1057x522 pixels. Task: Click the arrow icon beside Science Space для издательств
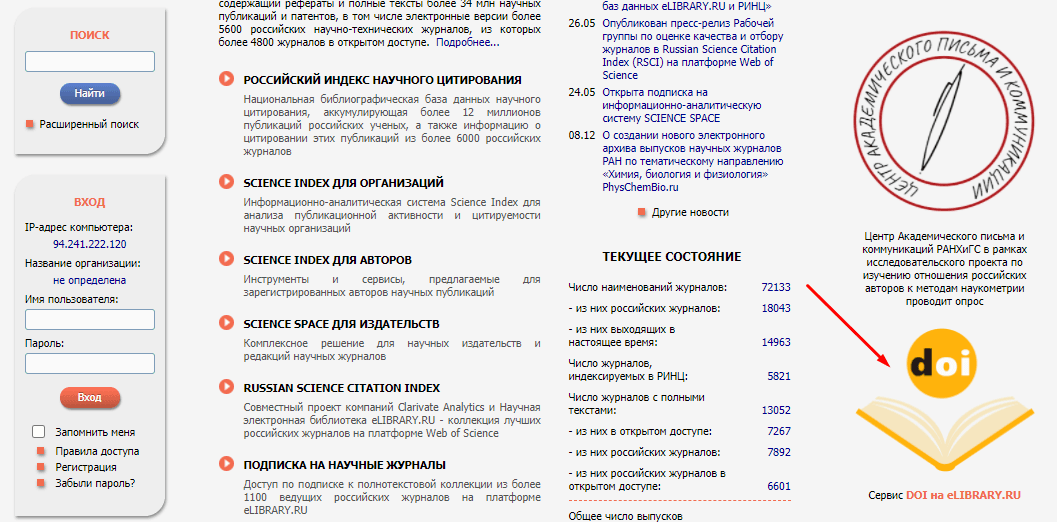pos(226,323)
